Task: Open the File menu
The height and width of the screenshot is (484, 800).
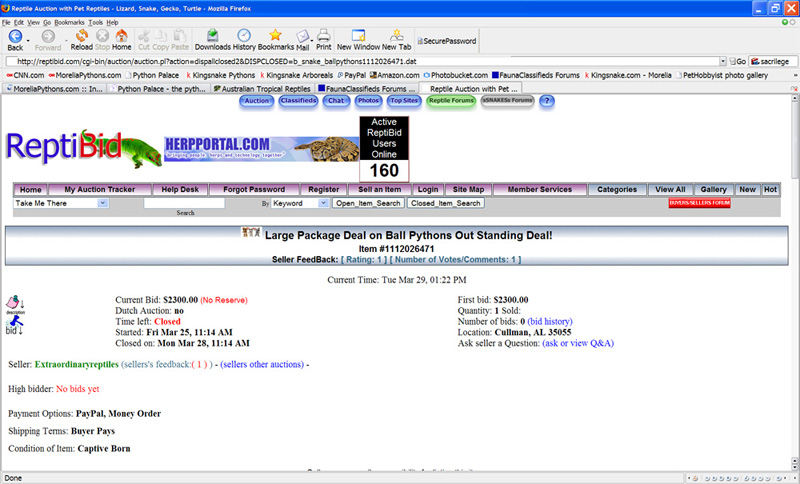Action: pos(6,22)
